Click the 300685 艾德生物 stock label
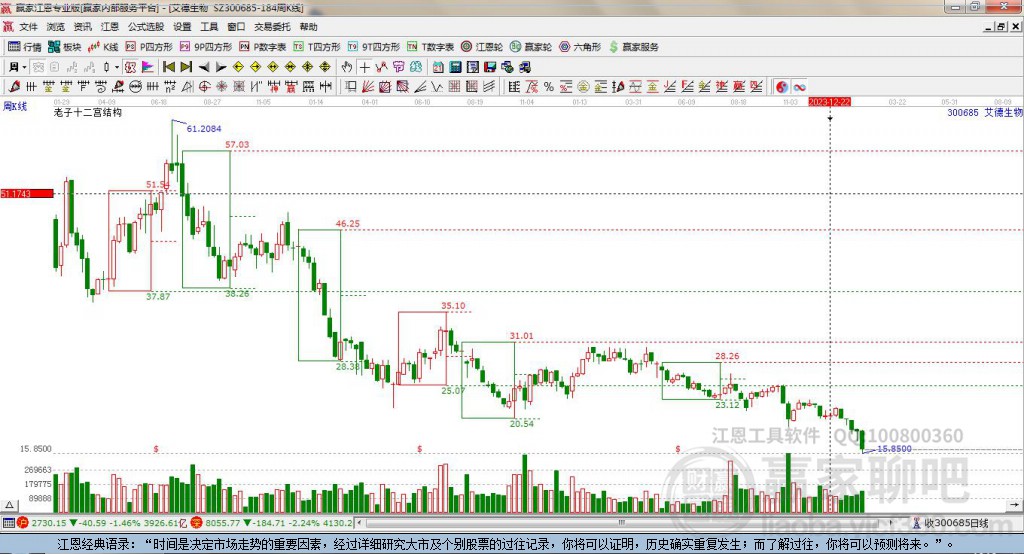The height and width of the screenshot is (554, 1024). [985, 112]
